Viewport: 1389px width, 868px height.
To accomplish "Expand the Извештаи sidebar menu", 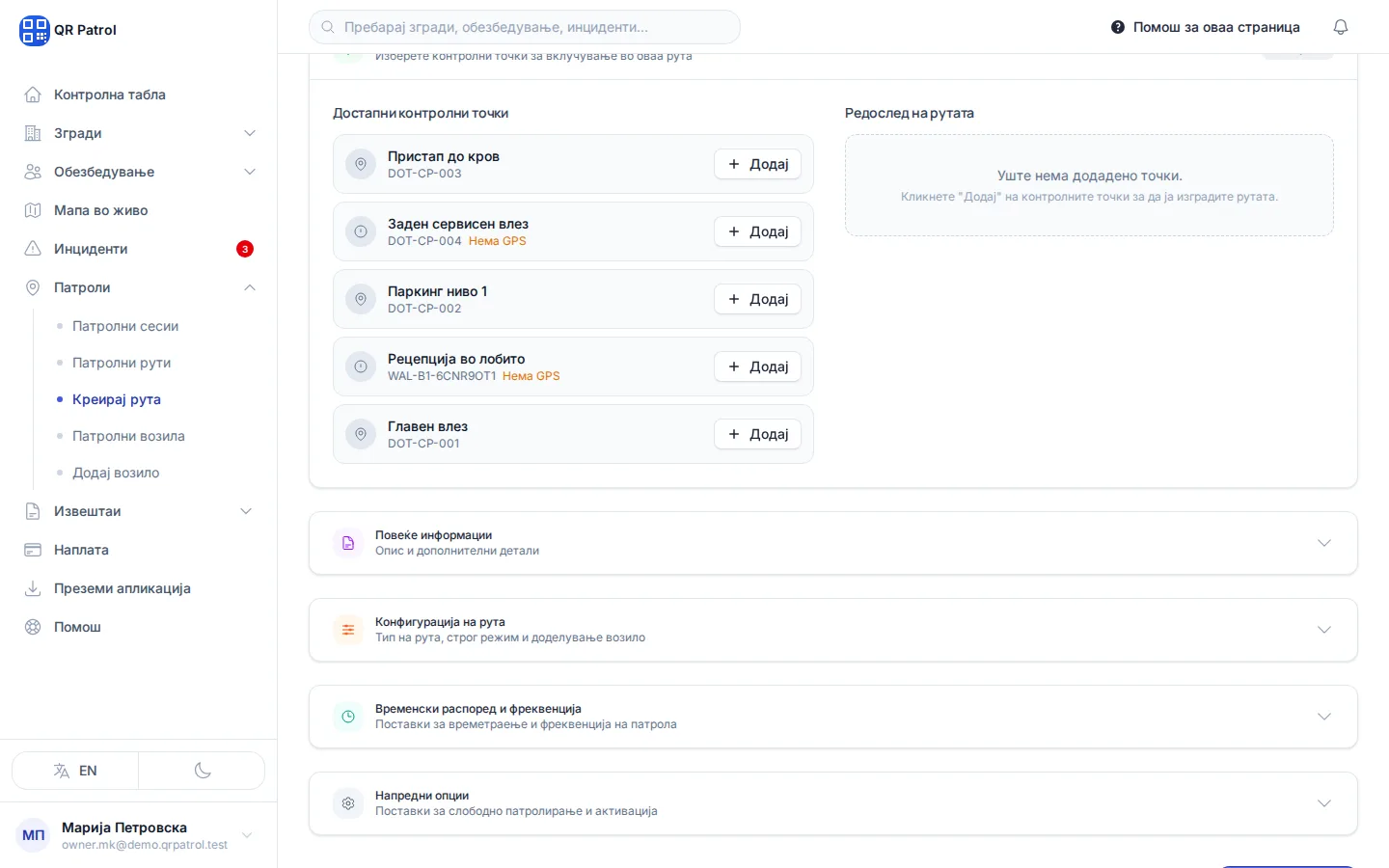I will [x=139, y=511].
